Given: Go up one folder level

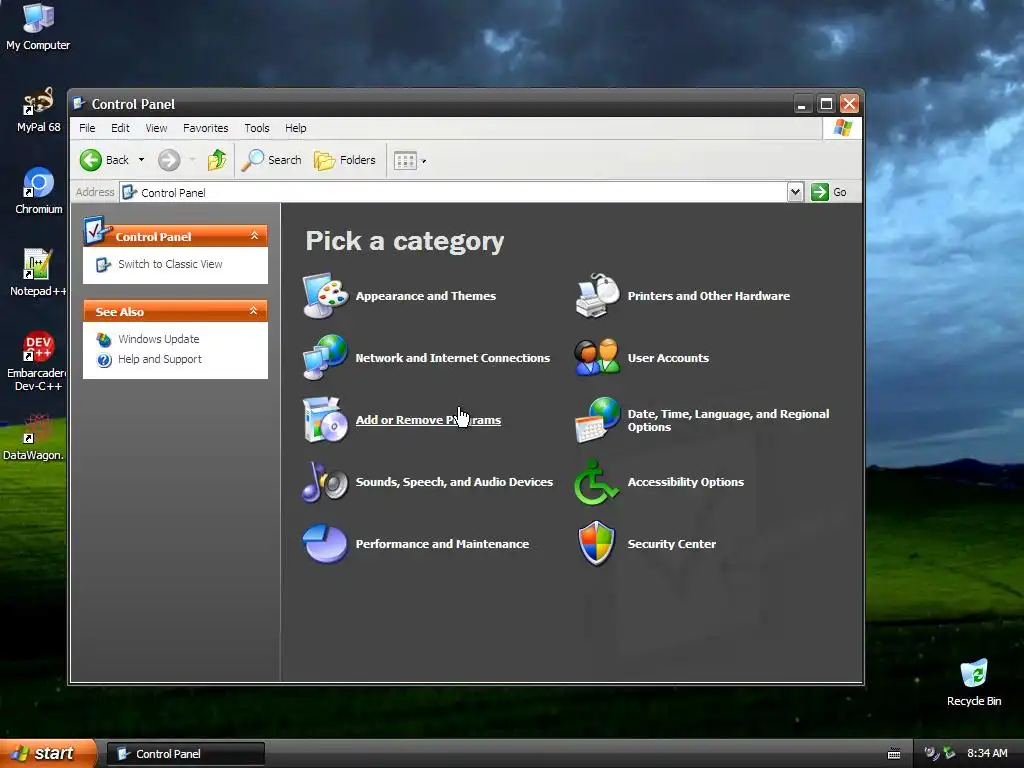Looking at the screenshot, I should (217, 160).
